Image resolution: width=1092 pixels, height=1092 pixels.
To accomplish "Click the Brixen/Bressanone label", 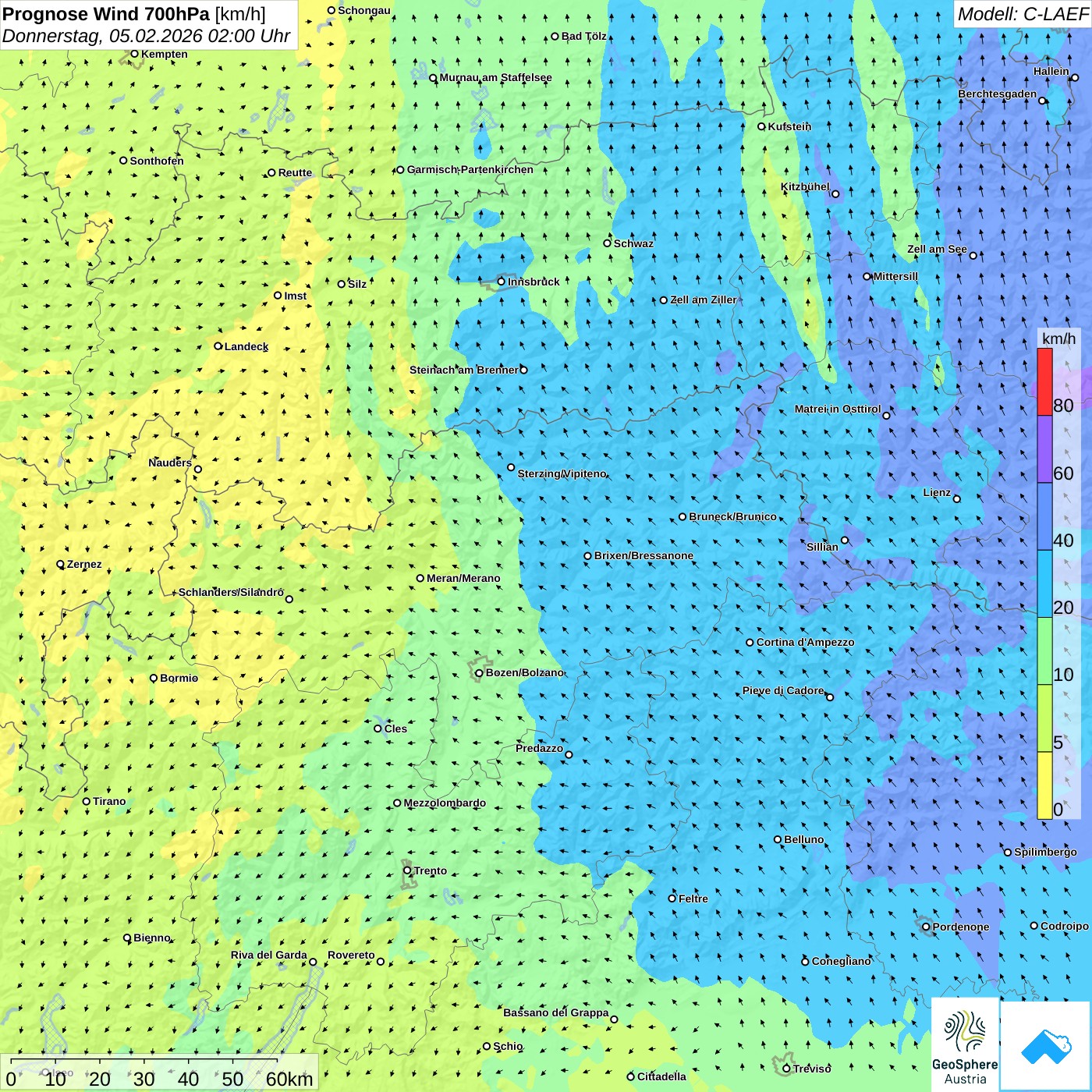I will [643, 555].
